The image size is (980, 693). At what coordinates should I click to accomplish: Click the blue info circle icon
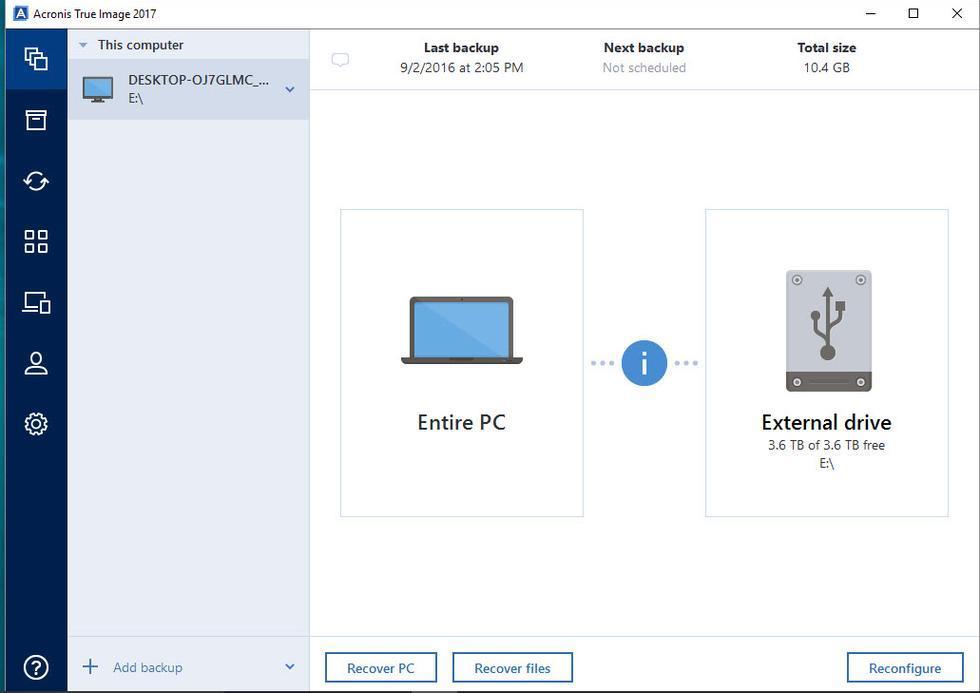click(644, 362)
